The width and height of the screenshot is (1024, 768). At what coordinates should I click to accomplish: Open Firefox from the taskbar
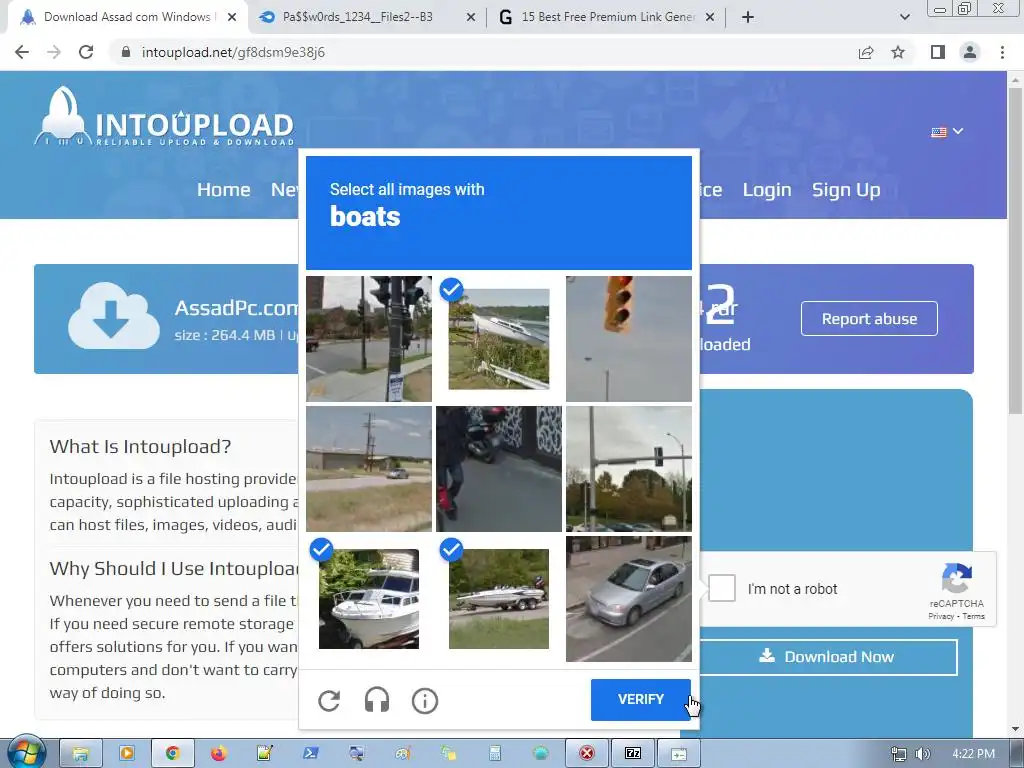(x=219, y=753)
